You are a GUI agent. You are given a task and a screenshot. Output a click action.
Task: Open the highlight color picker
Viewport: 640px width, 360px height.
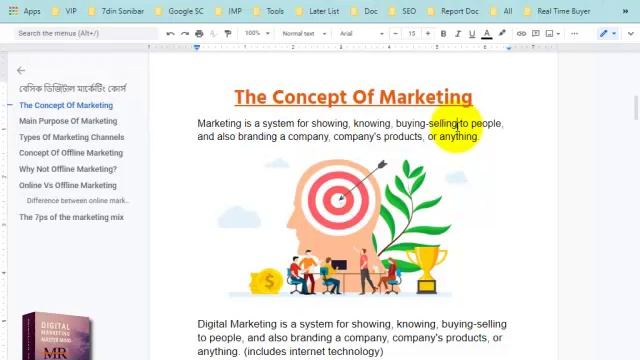click(502, 33)
